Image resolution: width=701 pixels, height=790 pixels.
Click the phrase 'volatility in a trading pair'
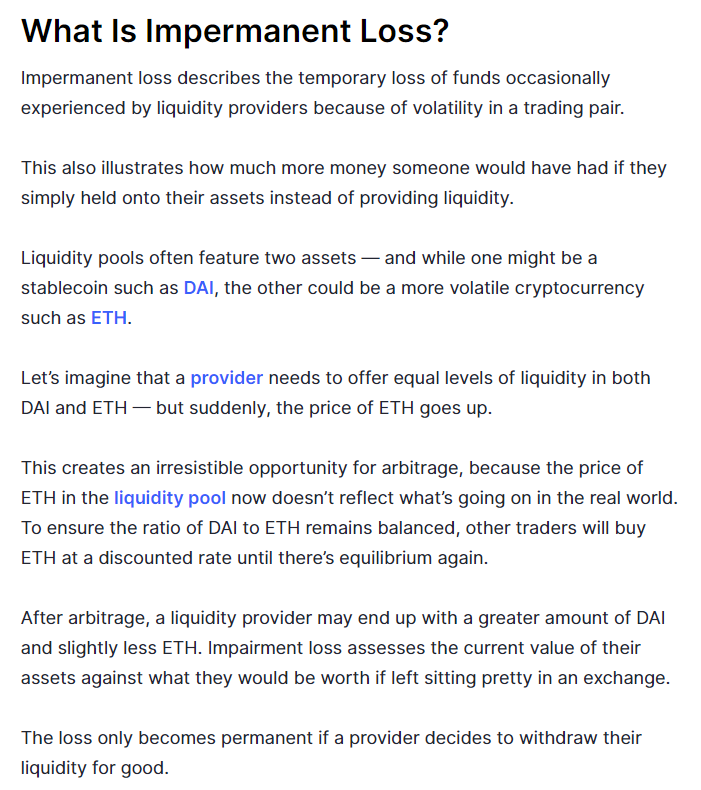click(517, 108)
